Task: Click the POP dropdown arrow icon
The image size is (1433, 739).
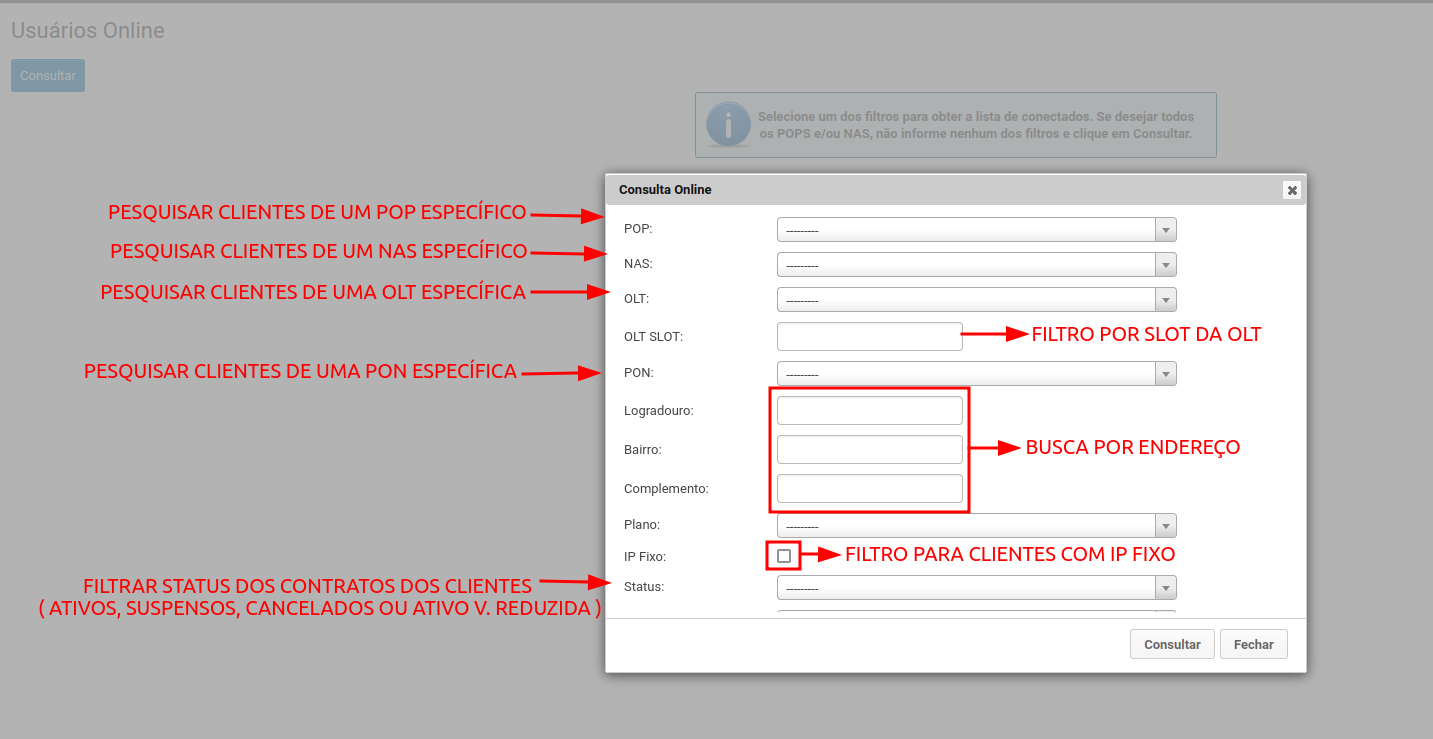Action: pyautogui.click(x=1165, y=230)
